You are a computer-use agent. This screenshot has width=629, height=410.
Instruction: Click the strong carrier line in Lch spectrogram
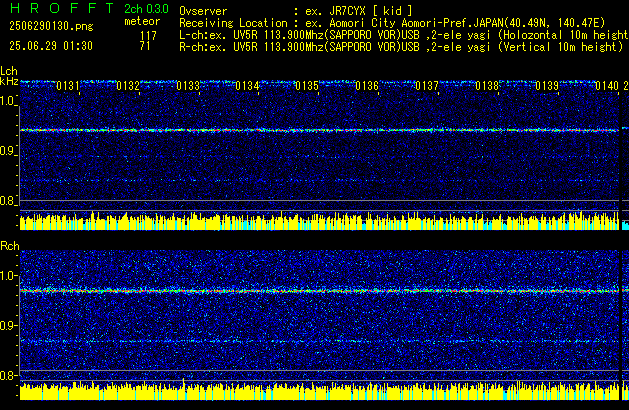(319, 130)
